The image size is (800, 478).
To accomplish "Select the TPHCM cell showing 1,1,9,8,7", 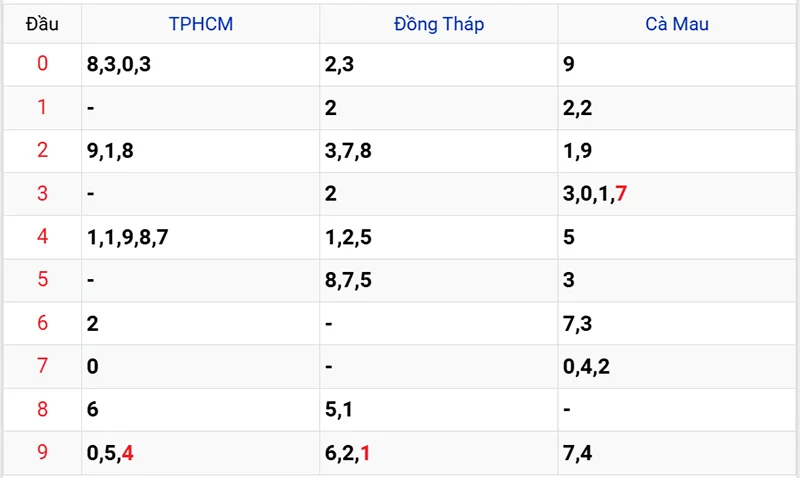I will click(x=128, y=237).
